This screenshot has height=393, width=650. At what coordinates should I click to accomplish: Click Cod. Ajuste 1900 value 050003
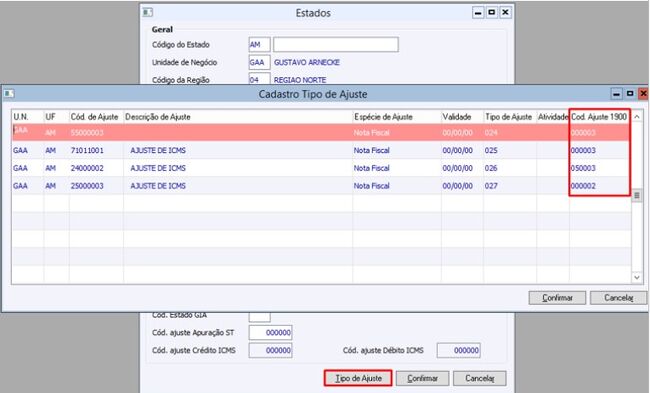583,168
